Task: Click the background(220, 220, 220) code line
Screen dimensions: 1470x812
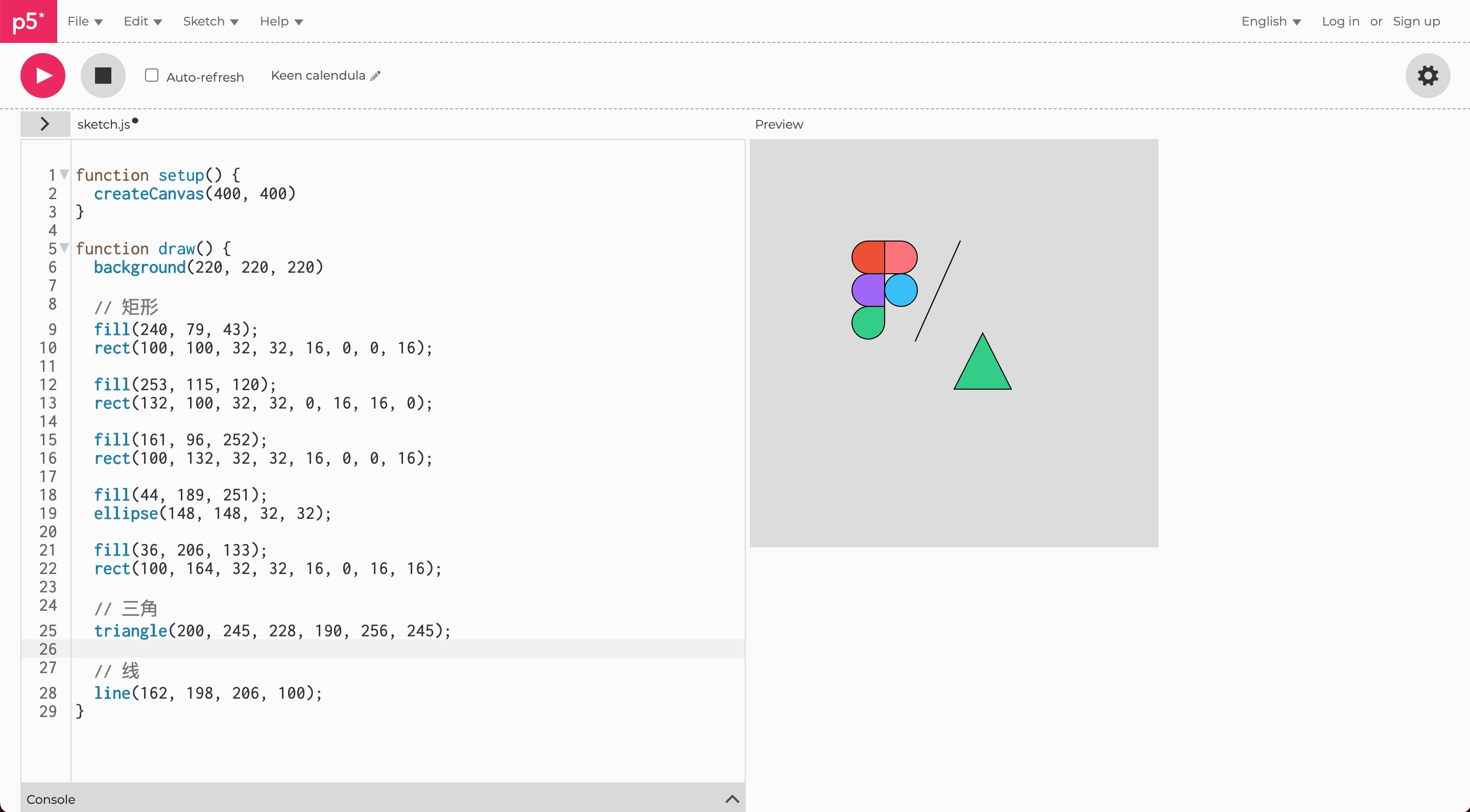Action: click(x=208, y=267)
